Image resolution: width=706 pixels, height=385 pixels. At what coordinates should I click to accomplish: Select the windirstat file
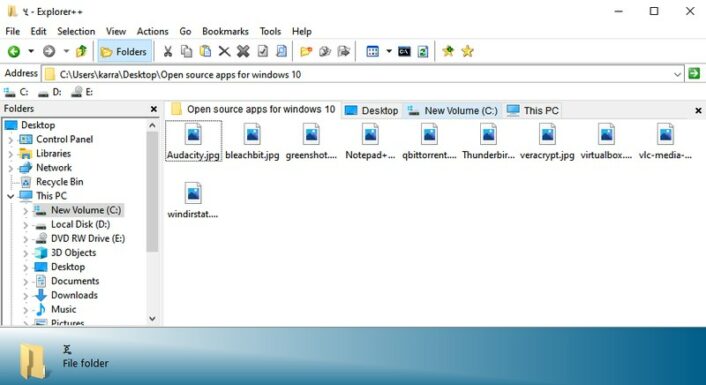pos(193,200)
